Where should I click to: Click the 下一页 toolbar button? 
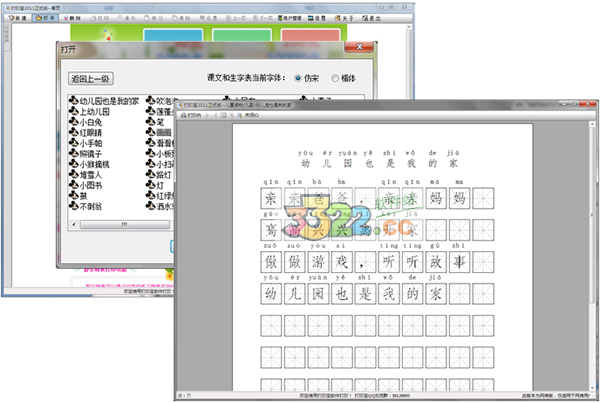[262, 18]
